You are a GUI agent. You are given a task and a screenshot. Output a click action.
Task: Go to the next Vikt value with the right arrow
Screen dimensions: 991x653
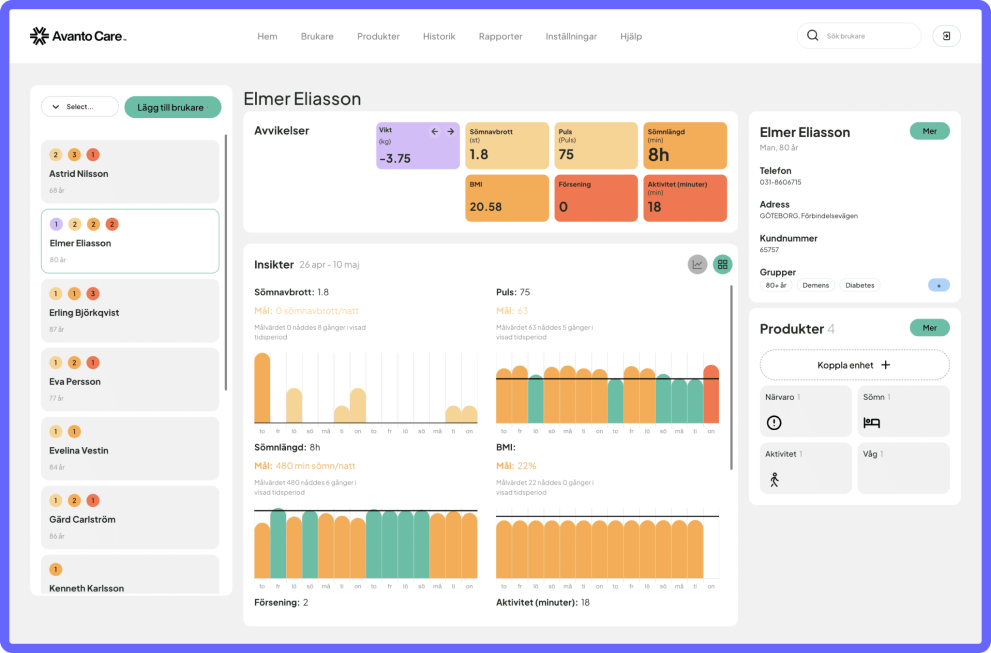[451, 131]
